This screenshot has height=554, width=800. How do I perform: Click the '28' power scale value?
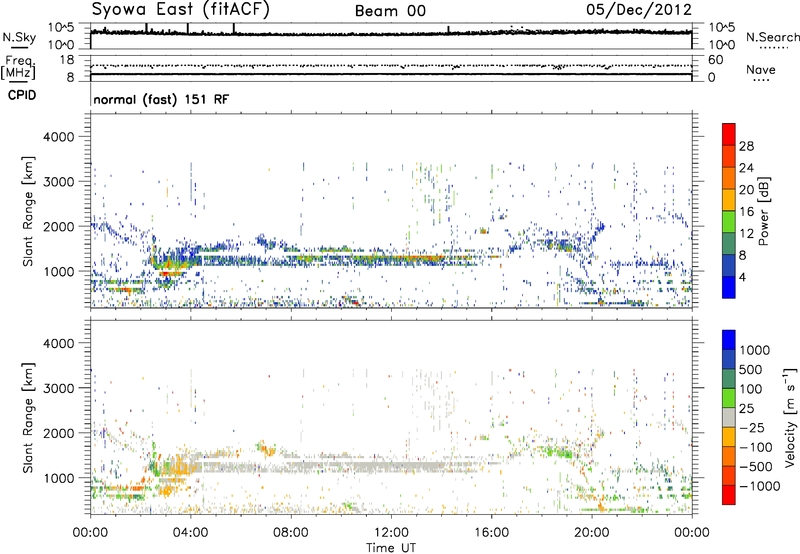point(746,146)
